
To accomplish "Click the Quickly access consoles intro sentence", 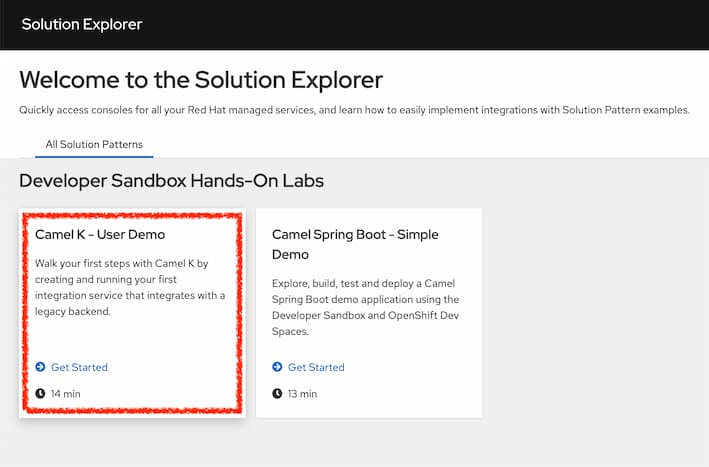I will 354,110.
